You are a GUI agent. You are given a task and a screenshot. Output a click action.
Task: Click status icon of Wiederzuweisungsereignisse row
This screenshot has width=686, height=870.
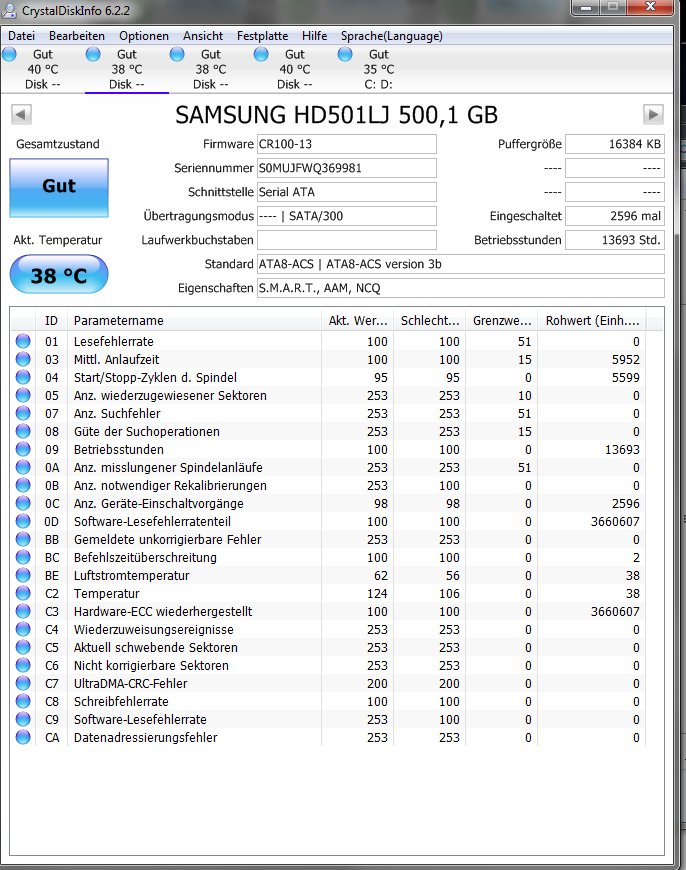click(x=23, y=629)
